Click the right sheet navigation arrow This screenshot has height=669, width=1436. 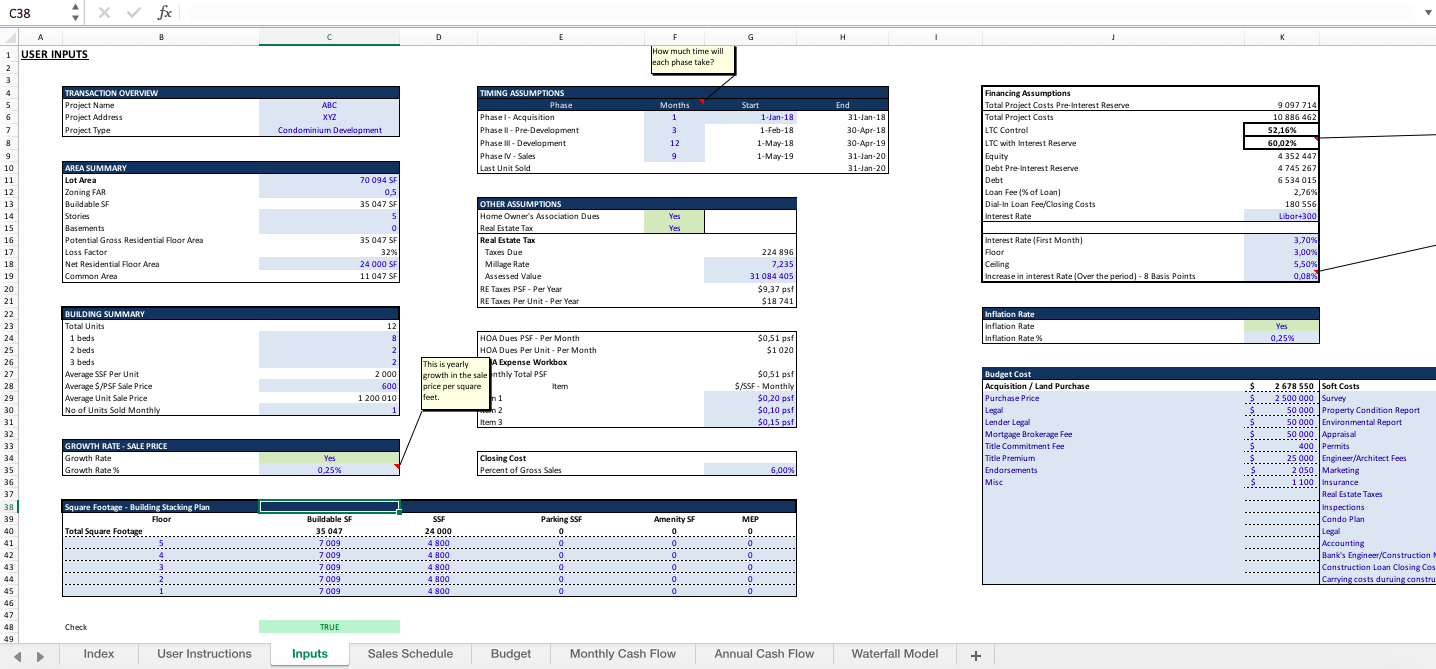(40, 654)
